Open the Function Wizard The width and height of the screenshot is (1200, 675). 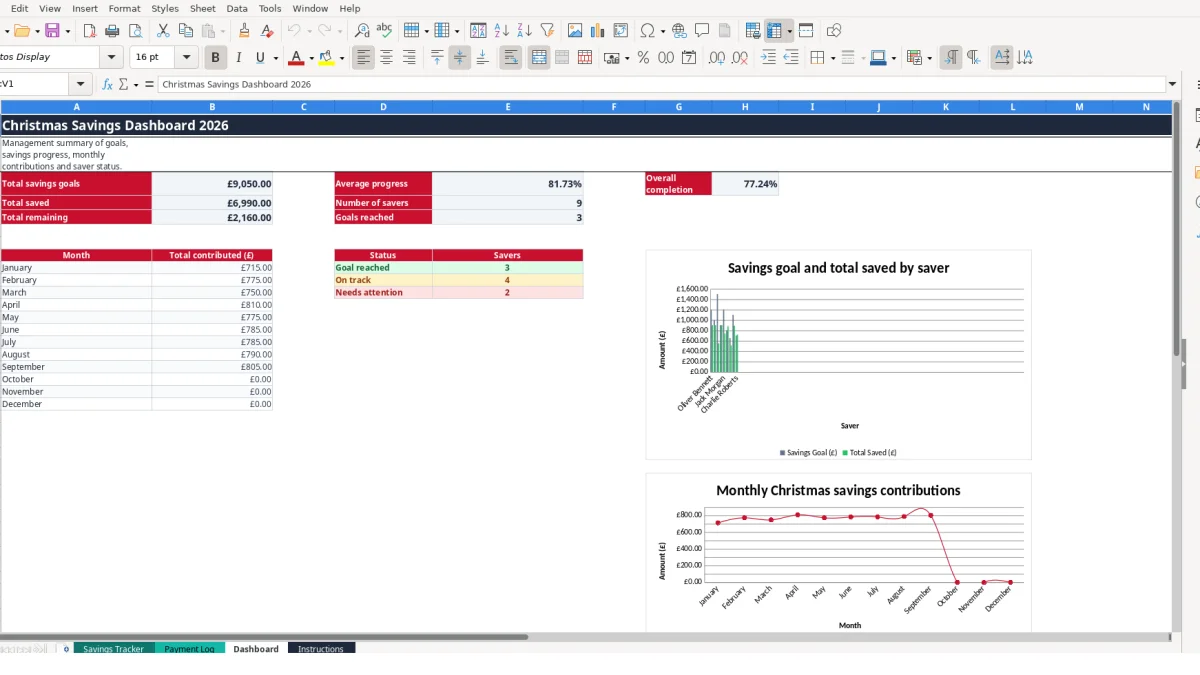[107, 85]
